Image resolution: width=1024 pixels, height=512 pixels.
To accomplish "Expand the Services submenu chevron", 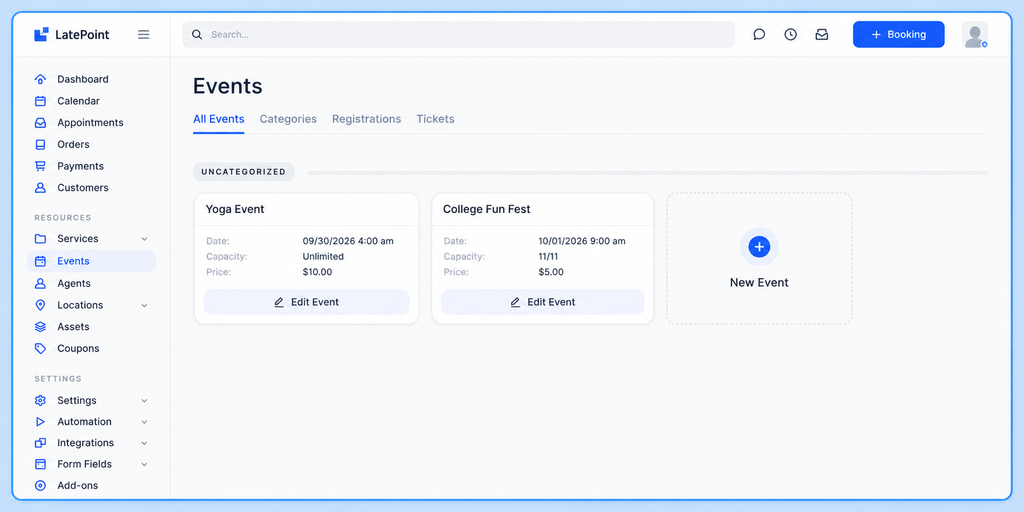I will (144, 239).
